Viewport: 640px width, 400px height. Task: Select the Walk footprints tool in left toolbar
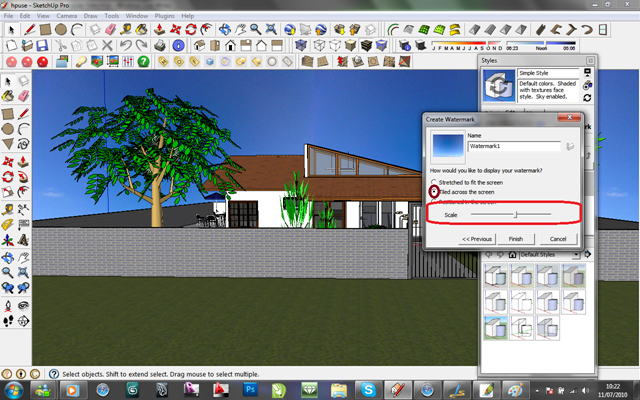coord(8,321)
